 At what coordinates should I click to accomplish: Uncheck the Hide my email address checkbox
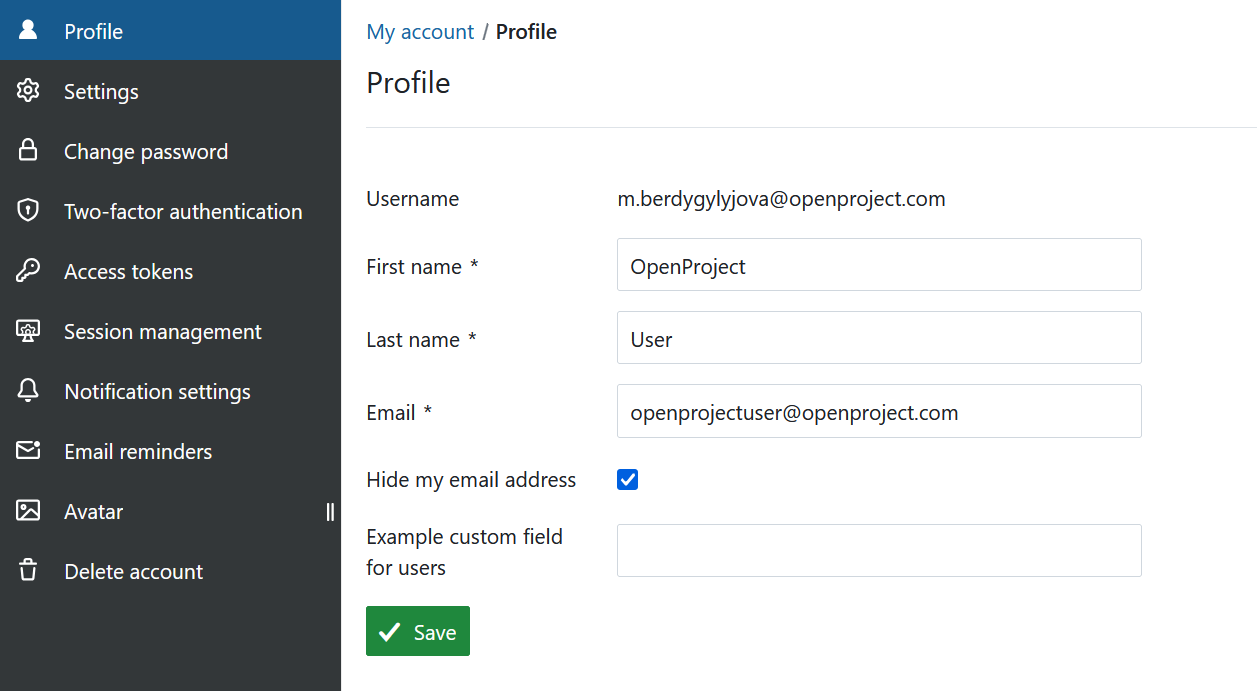point(627,480)
